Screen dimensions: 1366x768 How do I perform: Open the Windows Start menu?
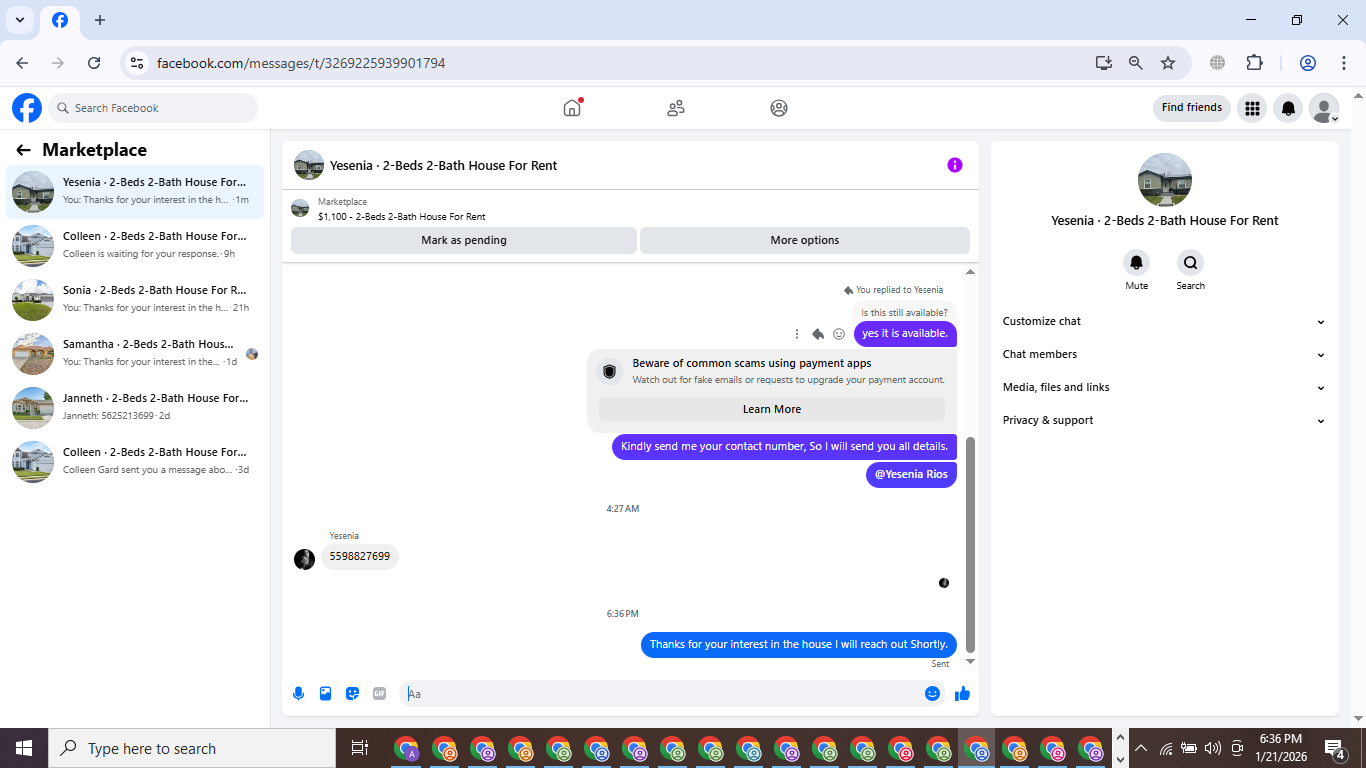click(x=24, y=748)
